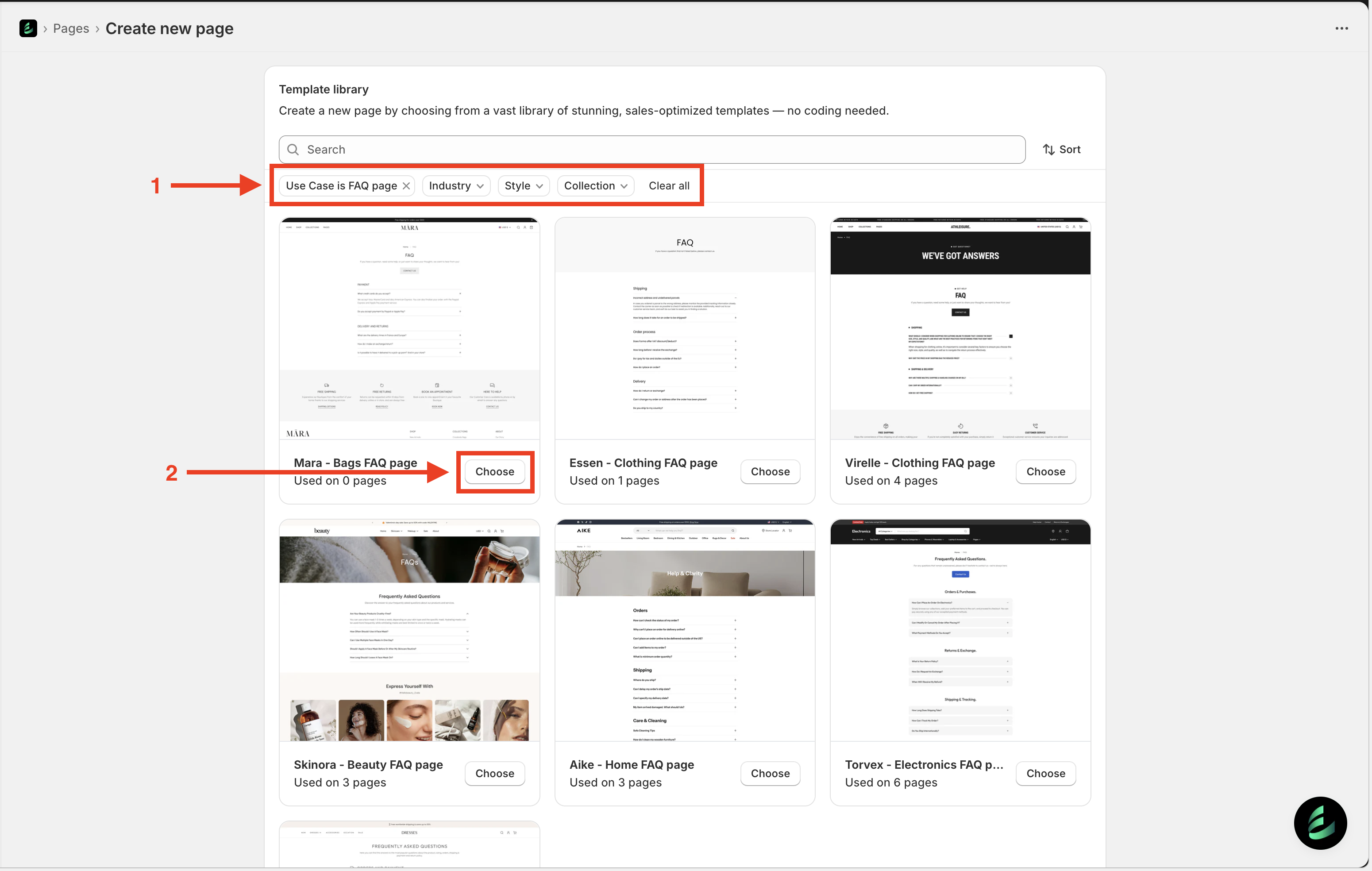Screen dimensions: 1372x871
Task: Choose the Mara Bags FAQ template
Action: [x=494, y=472]
